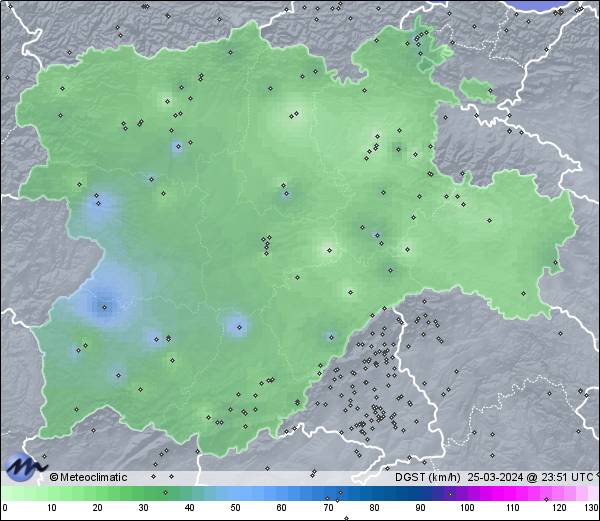
Task: Click scale label 130
Action: (x=592, y=507)
